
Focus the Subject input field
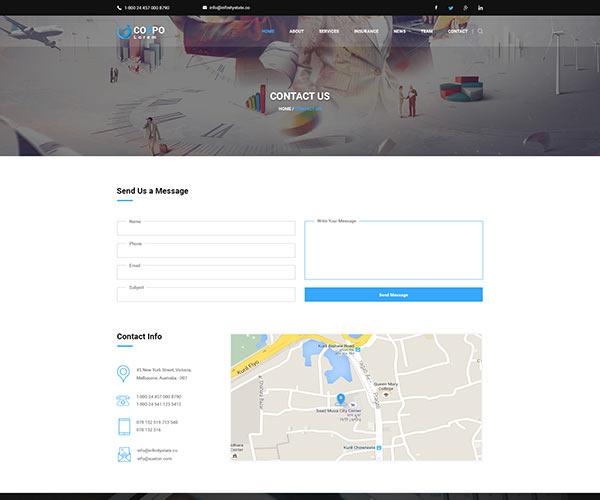(206, 295)
